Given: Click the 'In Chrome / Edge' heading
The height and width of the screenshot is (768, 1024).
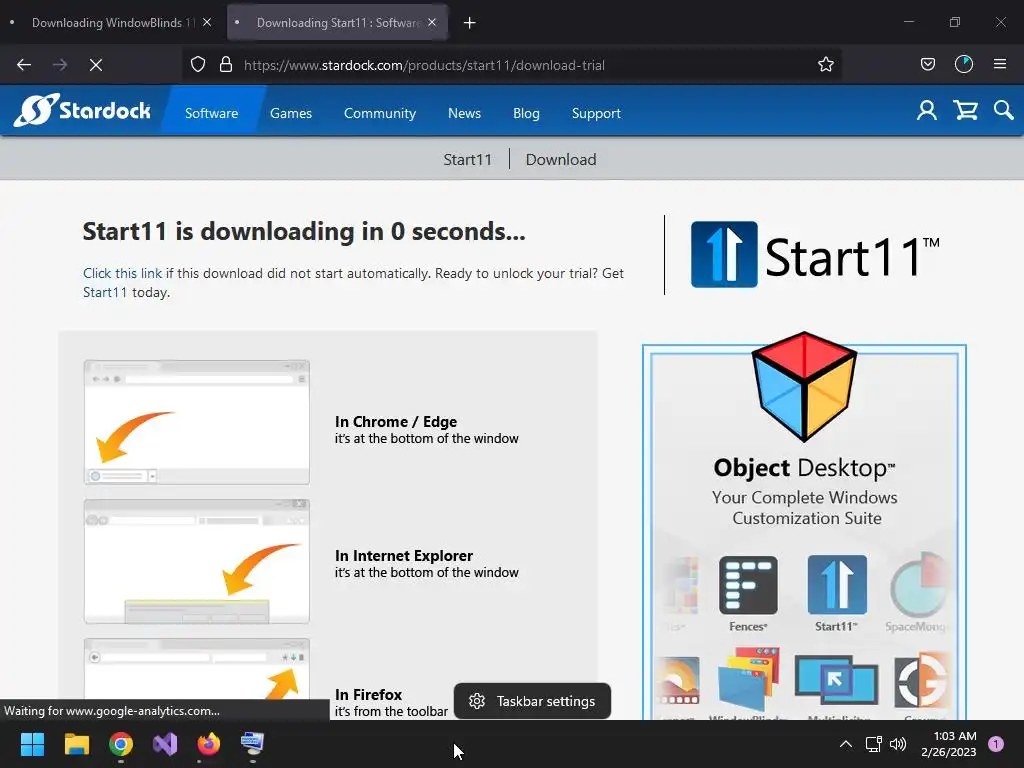Looking at the screenshot, I should [x=396, y=421].
